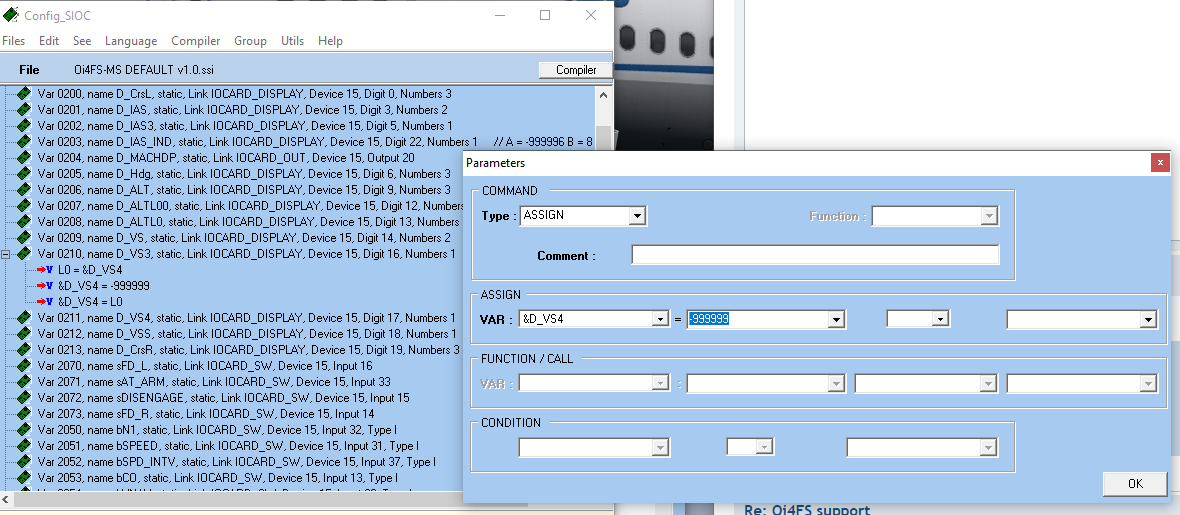Open the Utils menu

[x=292, y=41]
